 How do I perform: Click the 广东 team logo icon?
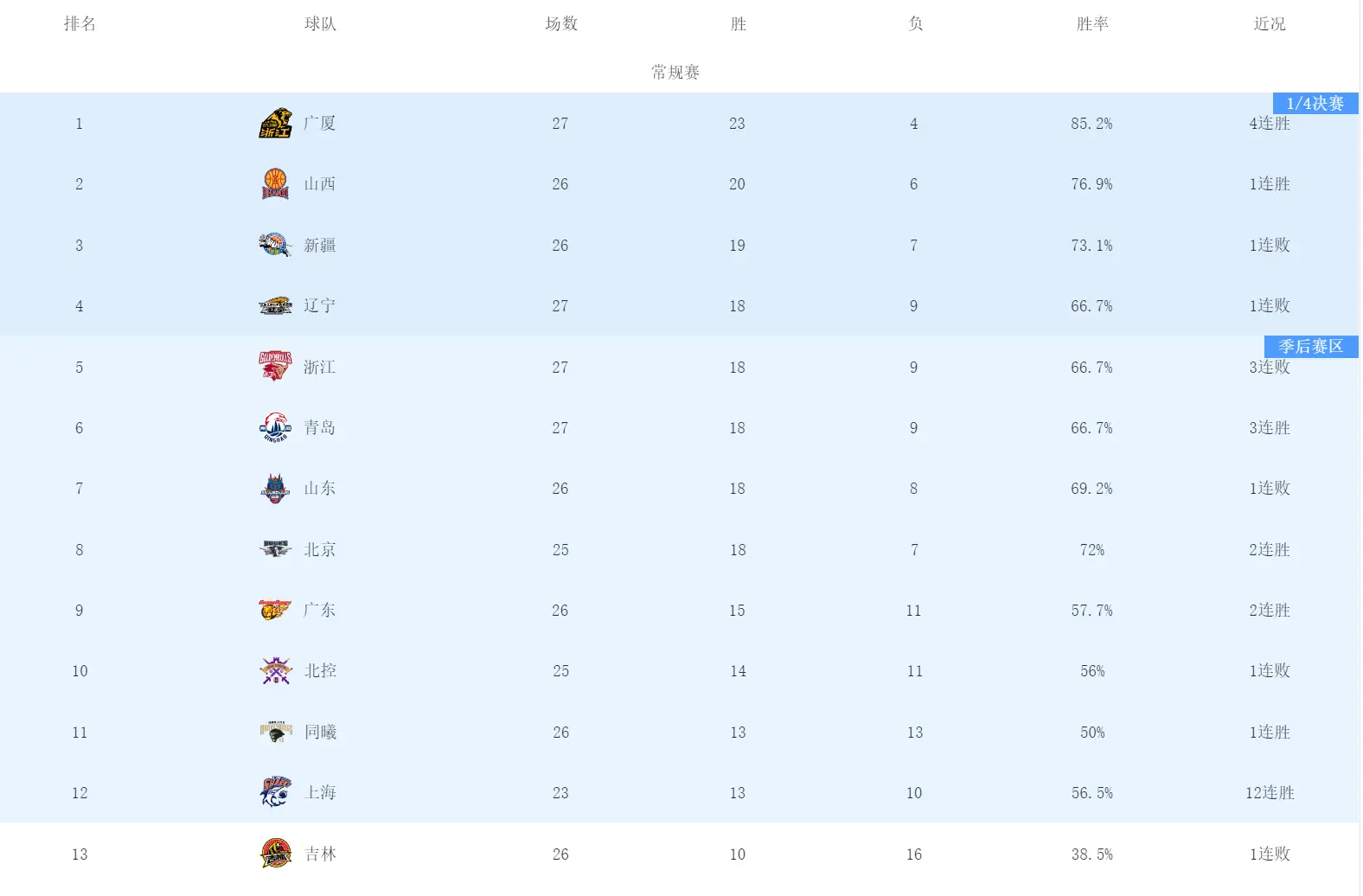pyautogui.click(x=275, y=610)
